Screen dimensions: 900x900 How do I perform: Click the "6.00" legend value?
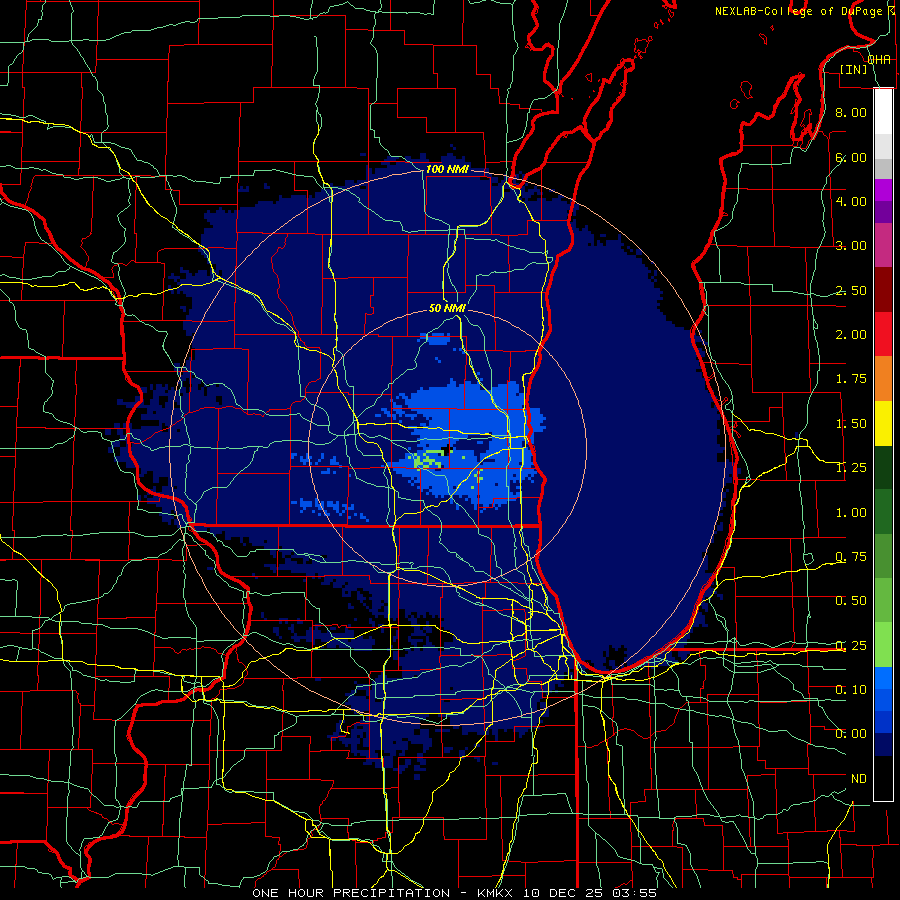[x=850, y=157]
